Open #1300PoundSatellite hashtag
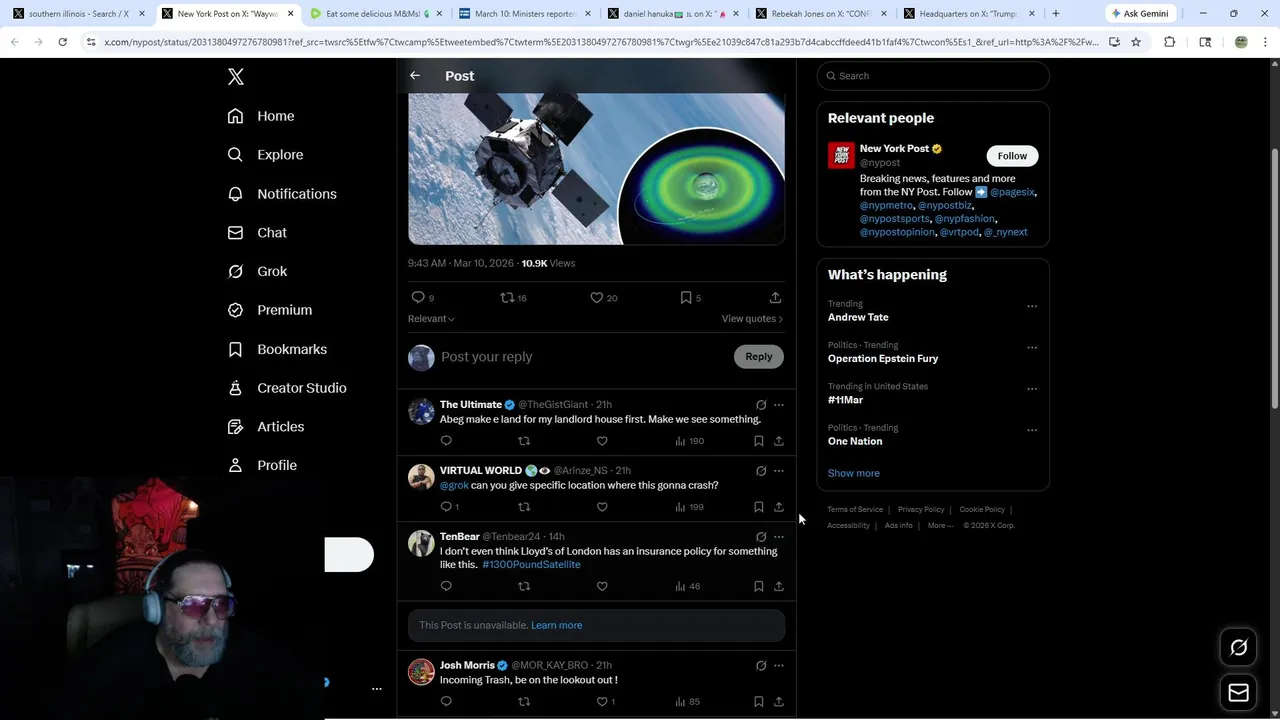This screenshot has height=720, width=1280. (x=531, y=565)
